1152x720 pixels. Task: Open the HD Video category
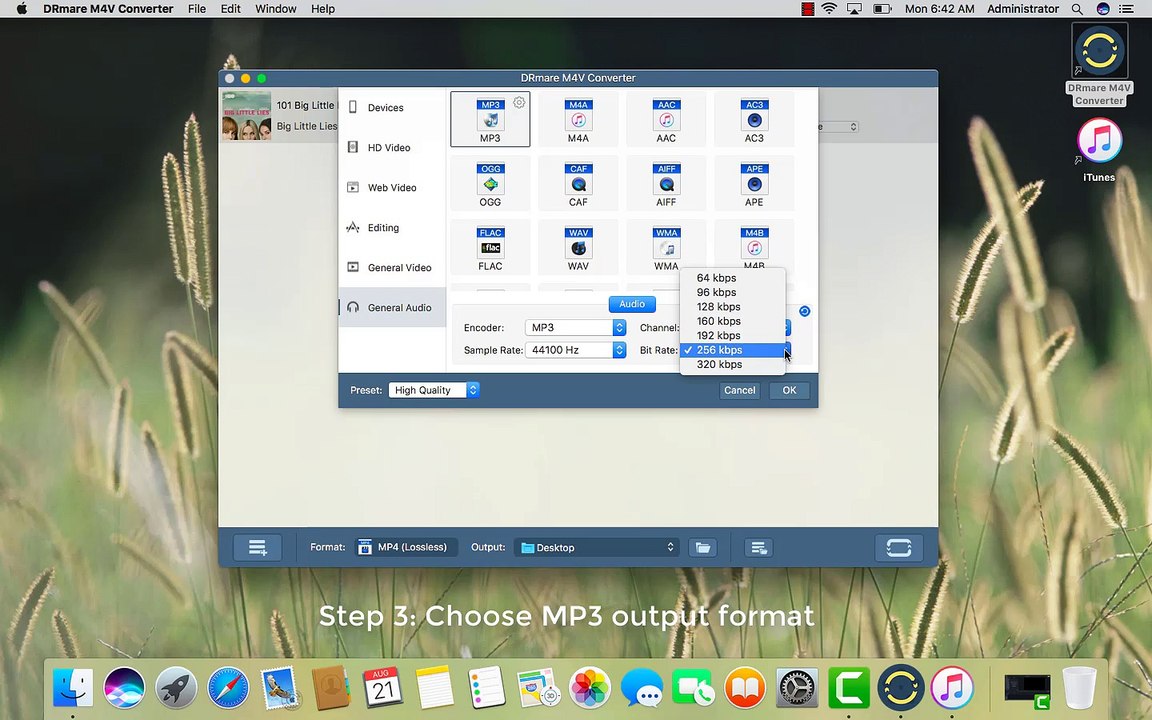[392, 148]
